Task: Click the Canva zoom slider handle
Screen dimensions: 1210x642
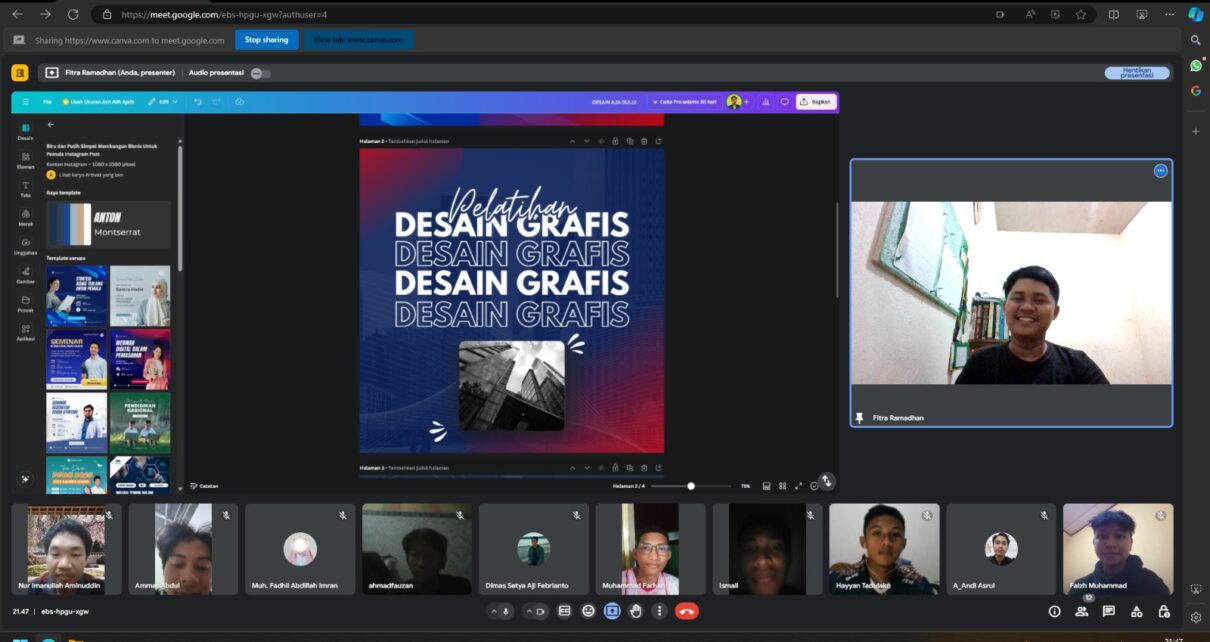Action: click(691, 486)
